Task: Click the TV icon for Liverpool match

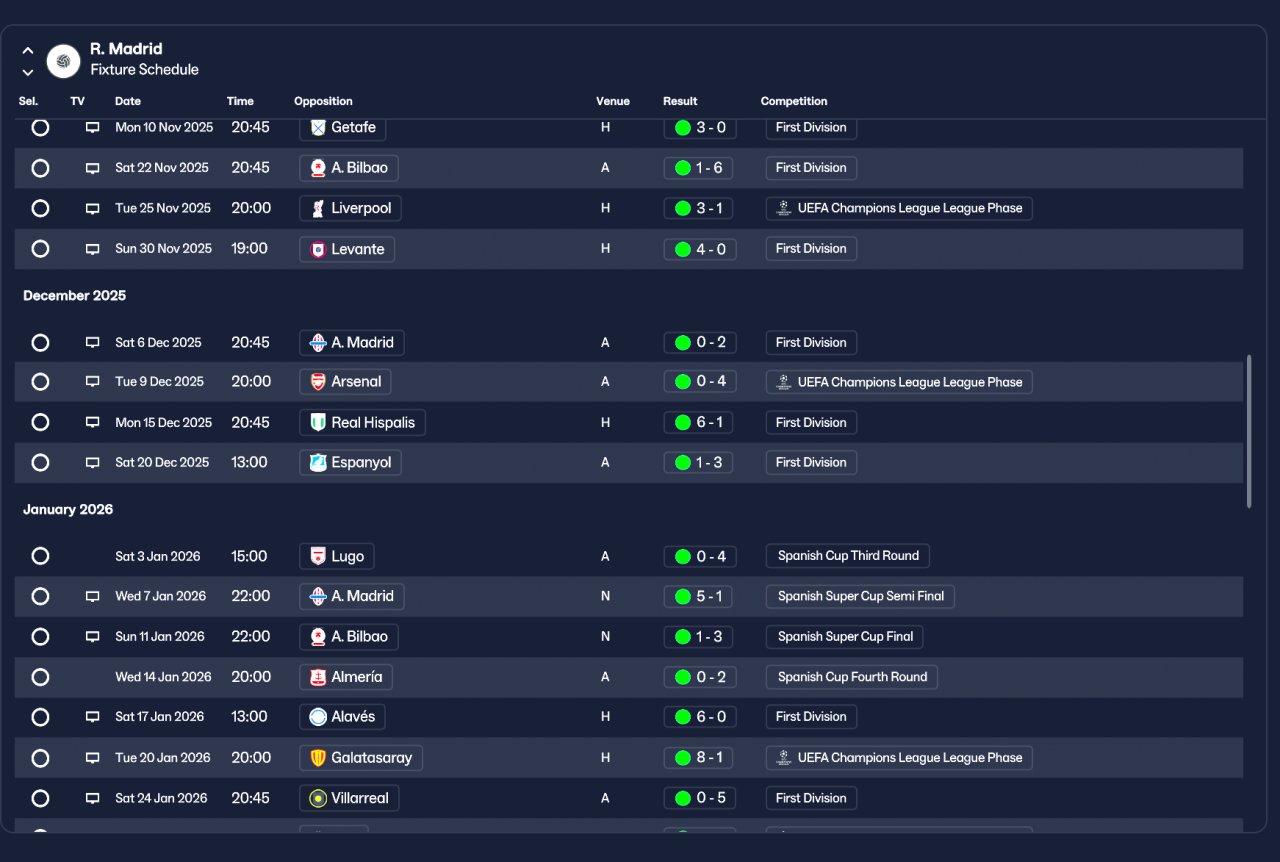Action: [x=92, y=209]
